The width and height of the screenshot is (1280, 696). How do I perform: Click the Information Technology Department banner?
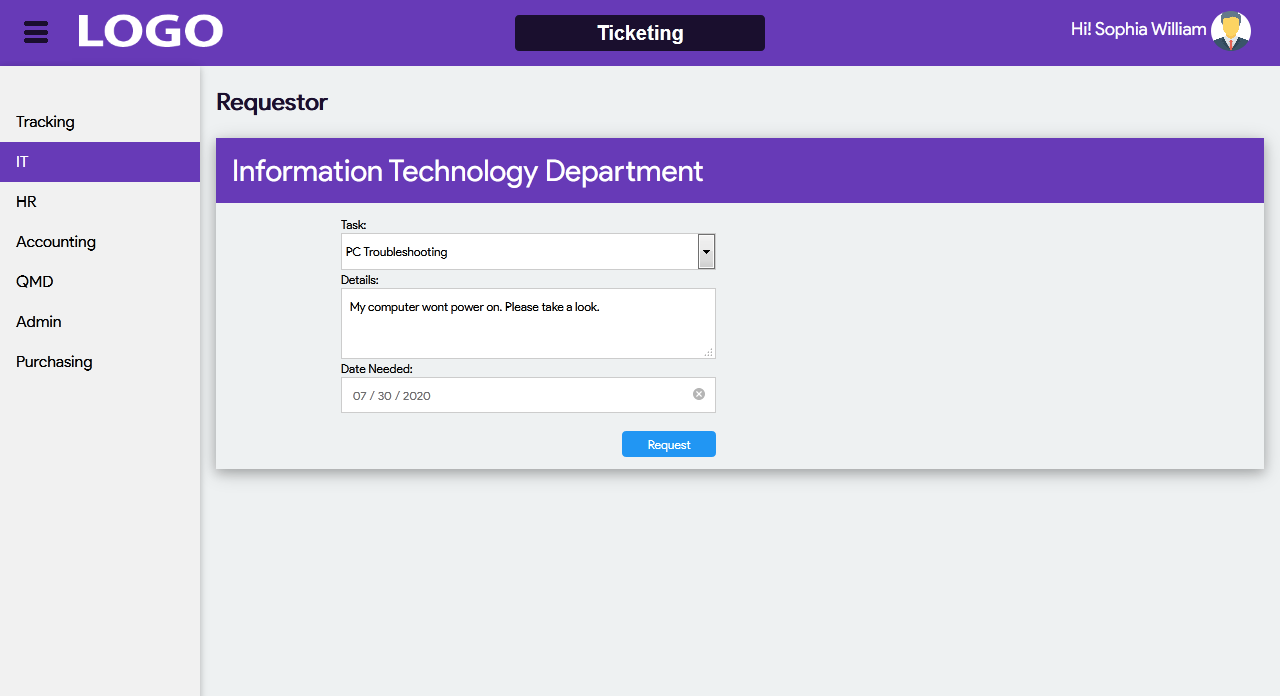coord(467,171)
